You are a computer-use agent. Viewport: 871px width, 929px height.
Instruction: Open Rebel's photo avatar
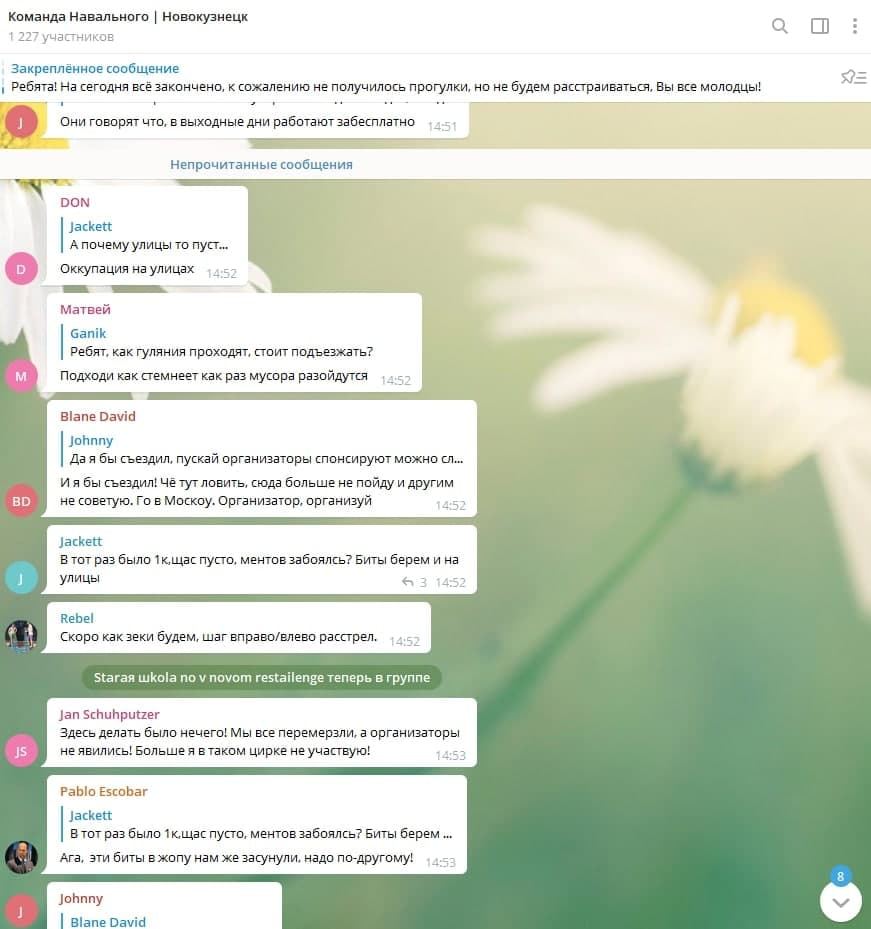21,636
